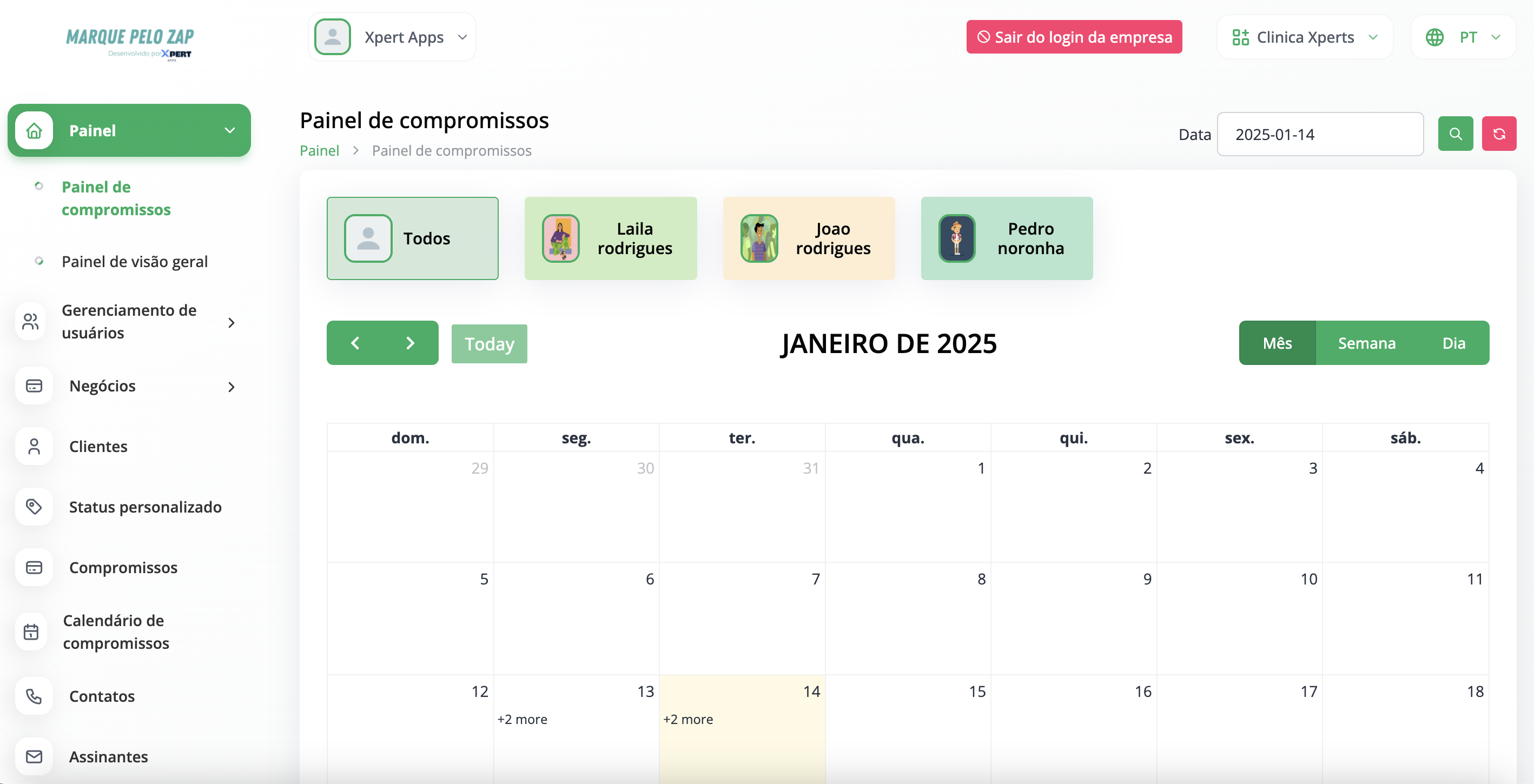Screen dimensions: 1534x784
Task: Advance to next month with right arrow
Action: pyautogui.click(x=409, y=343)
